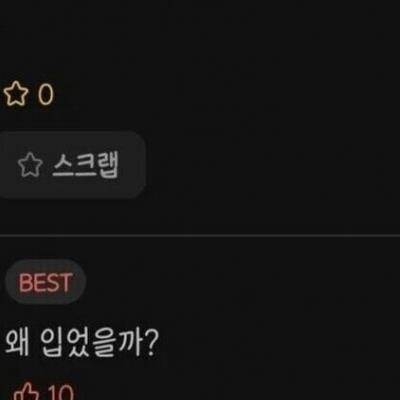The image size is (400, 400).
Task: Click the yellow star icon beside the 0 count
Action: pos(16,94)
